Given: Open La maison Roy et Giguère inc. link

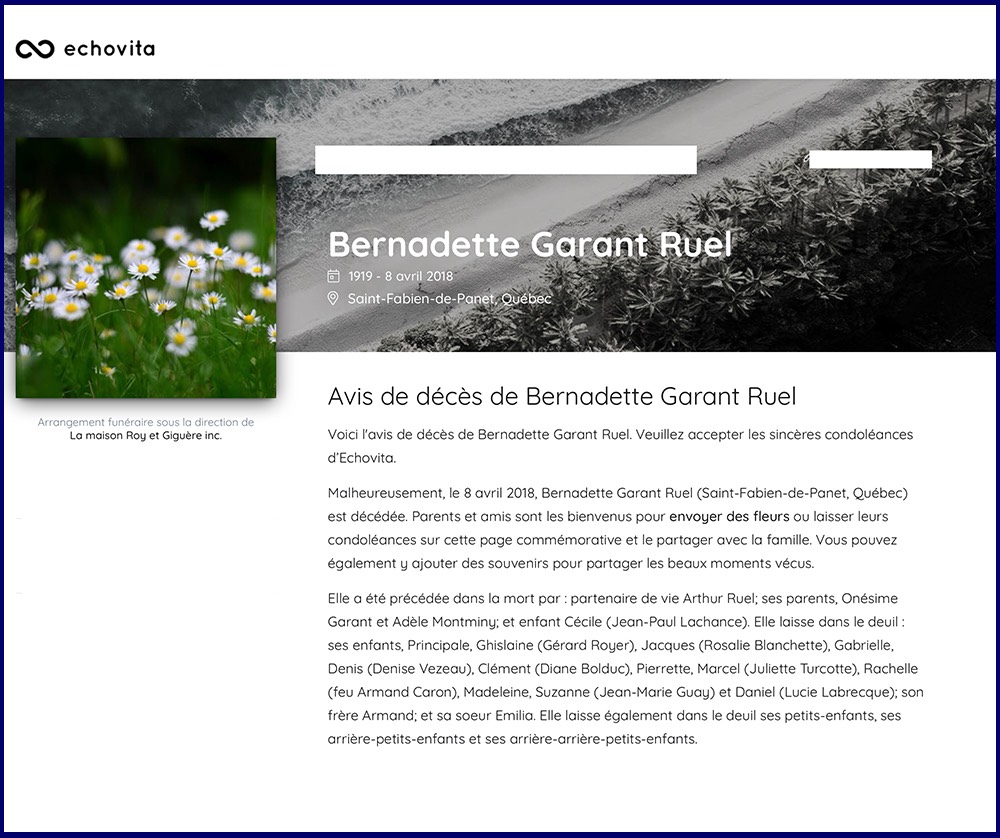Looking at the screenshot, I should [x=146, y=436].
